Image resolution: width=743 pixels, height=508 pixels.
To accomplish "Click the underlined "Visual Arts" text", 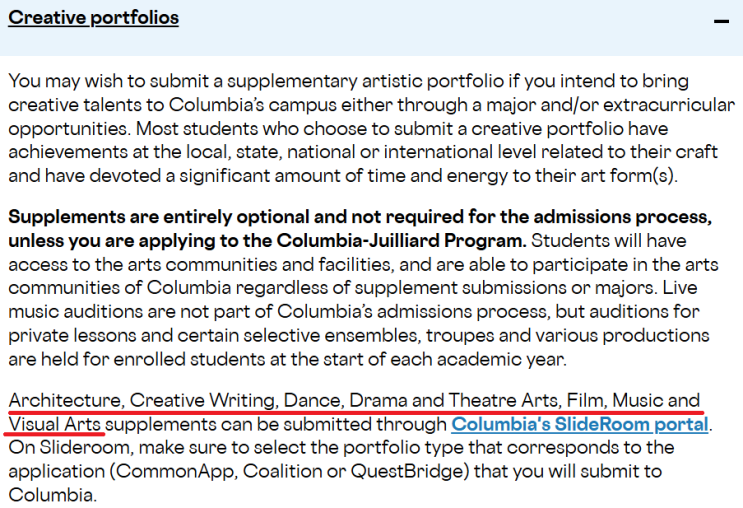I will point(56,424).
